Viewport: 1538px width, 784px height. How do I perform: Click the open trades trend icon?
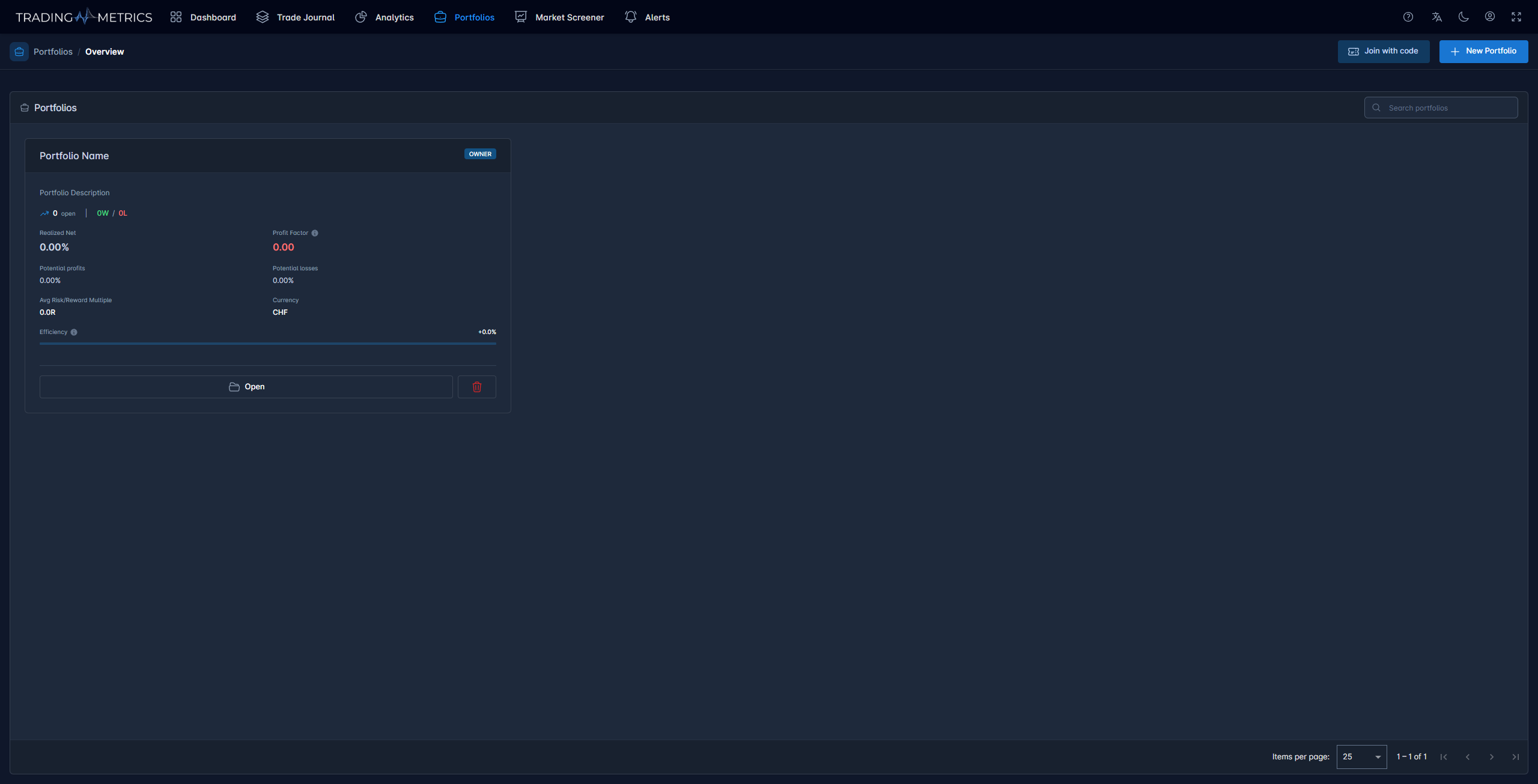coord(44,213)
